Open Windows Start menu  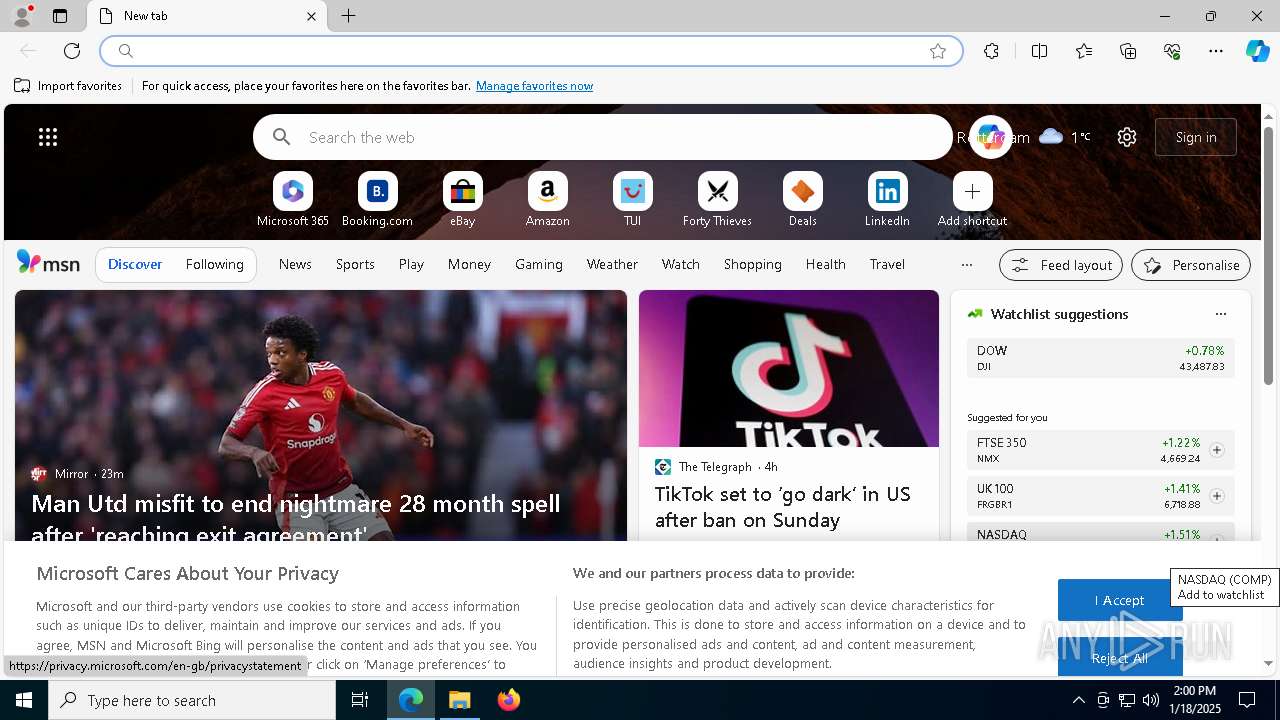pyautogui.click(x=24, y=700)
